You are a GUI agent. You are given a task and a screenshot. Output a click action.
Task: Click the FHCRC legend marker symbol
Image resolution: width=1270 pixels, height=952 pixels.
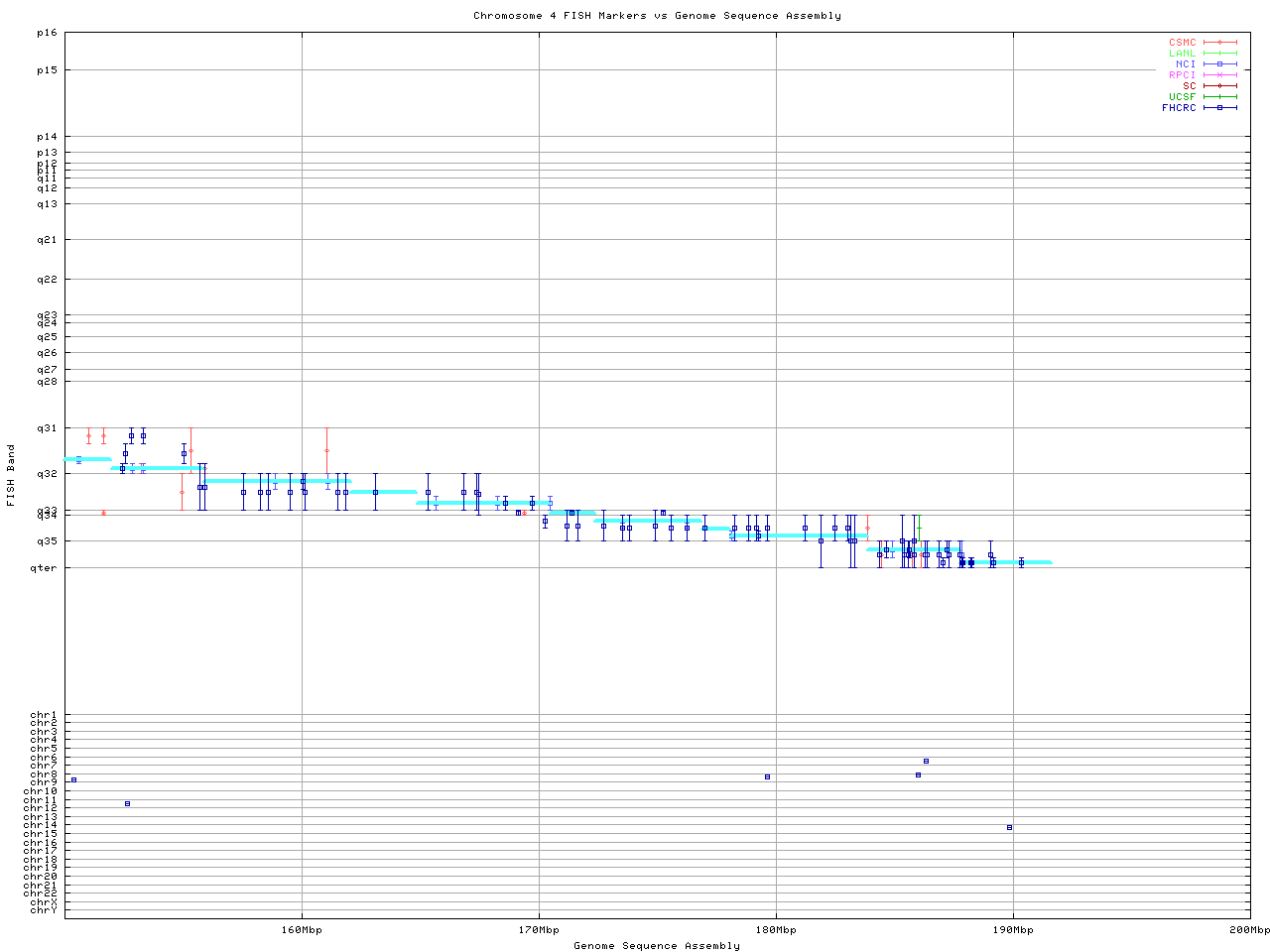(x=1219, y=108)
